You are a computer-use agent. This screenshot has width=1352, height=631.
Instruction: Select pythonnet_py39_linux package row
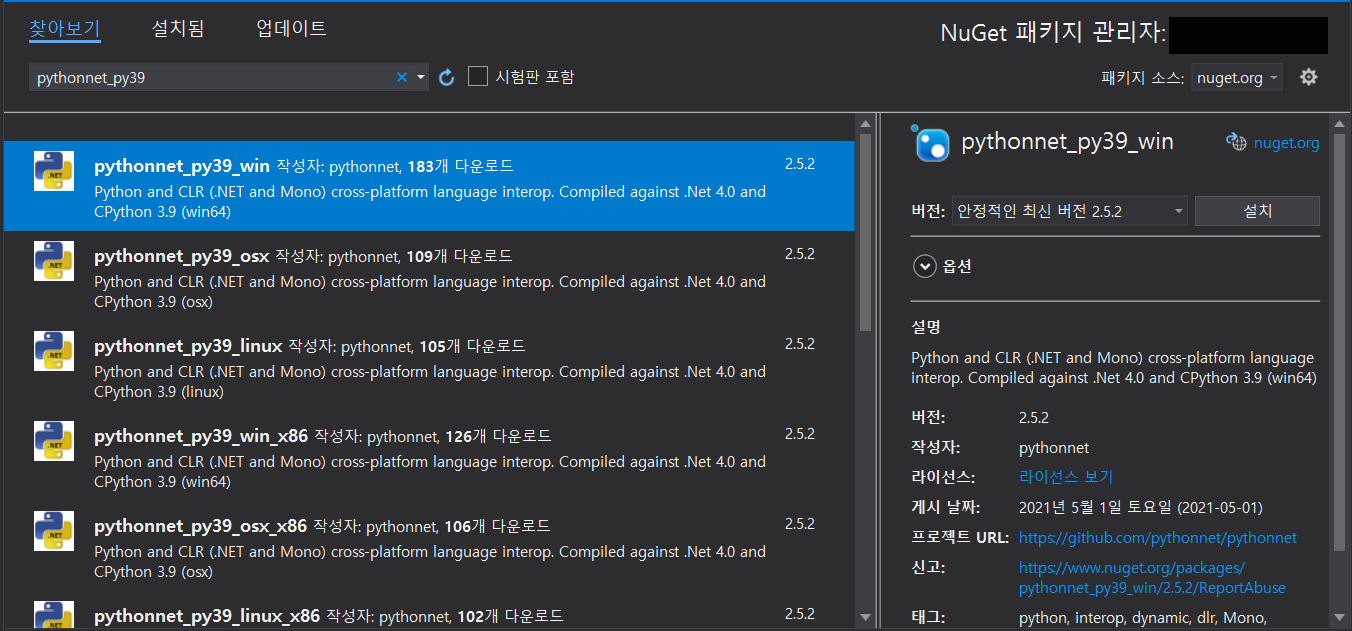[429, 366]
